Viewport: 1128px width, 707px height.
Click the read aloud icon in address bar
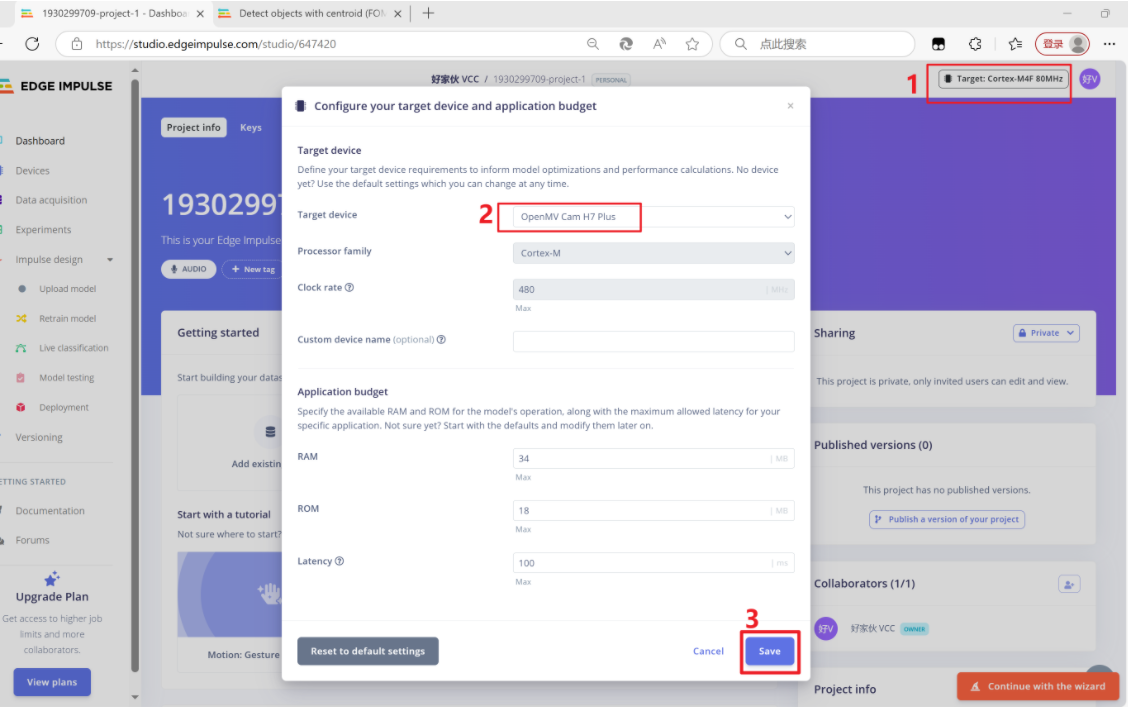tap(659, 44)
